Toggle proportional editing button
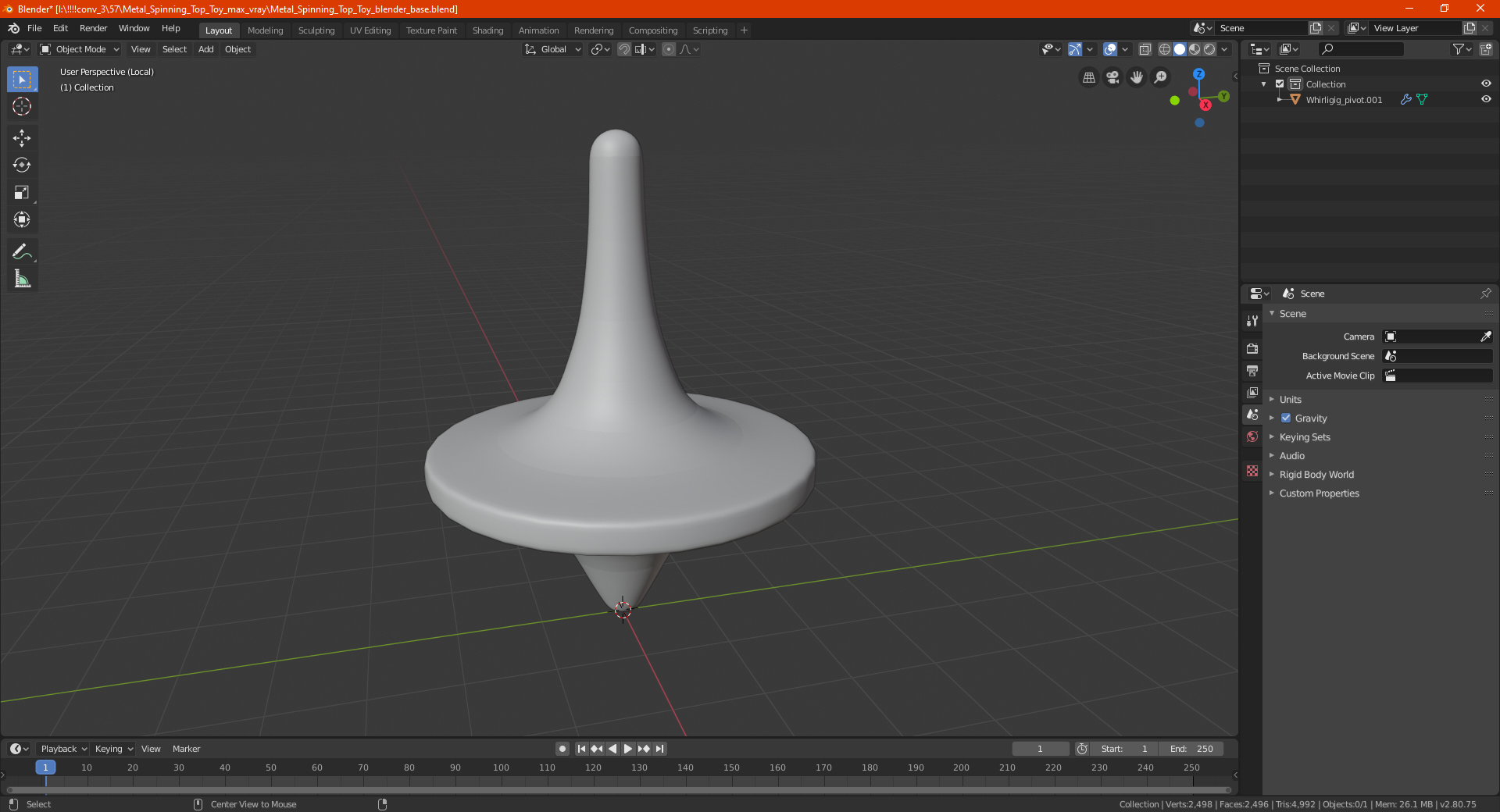The width and height of the screenshot is (1500, 812). pyautogui.click(x=669, y=49)
